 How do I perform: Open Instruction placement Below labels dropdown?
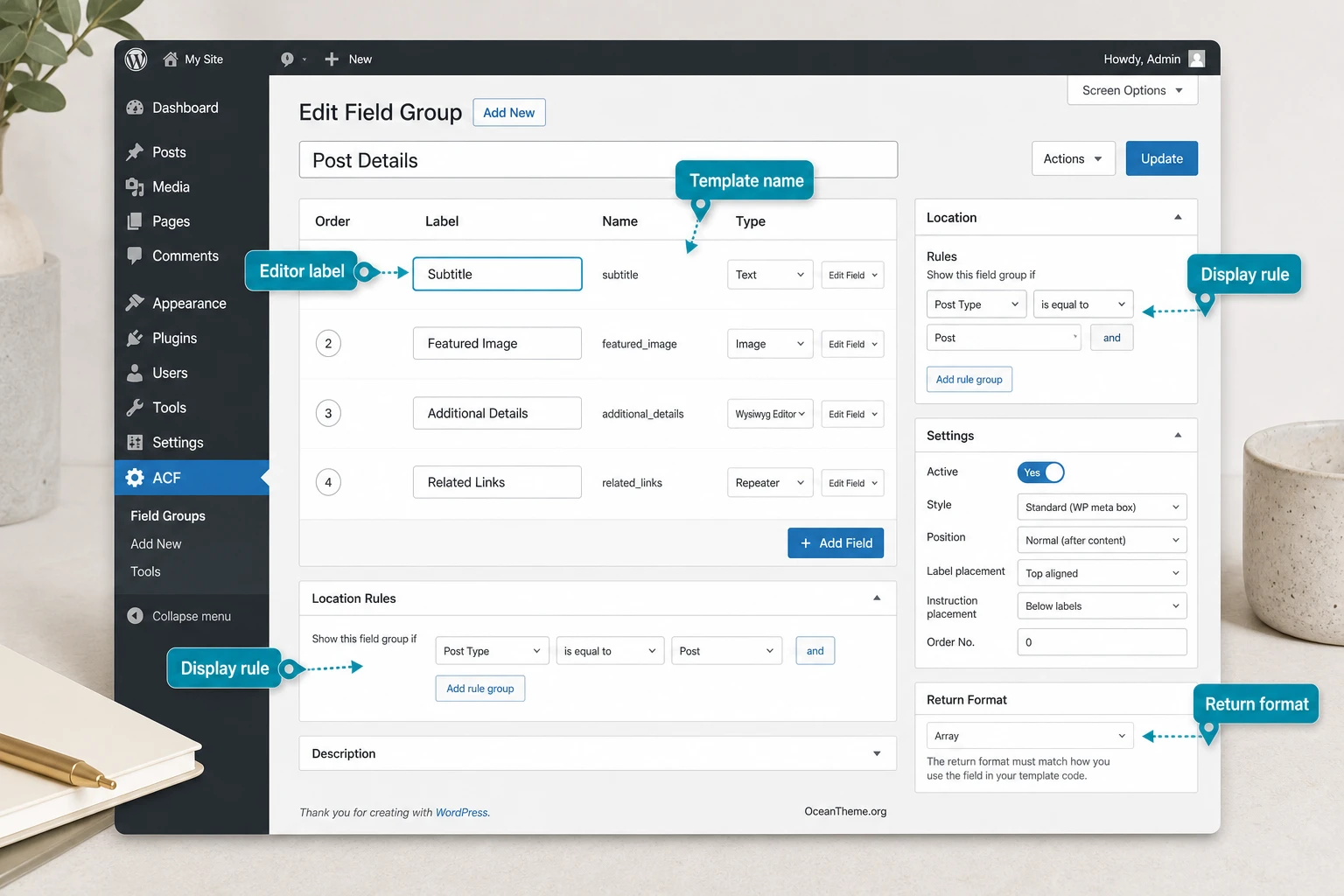coord(1102,605)
